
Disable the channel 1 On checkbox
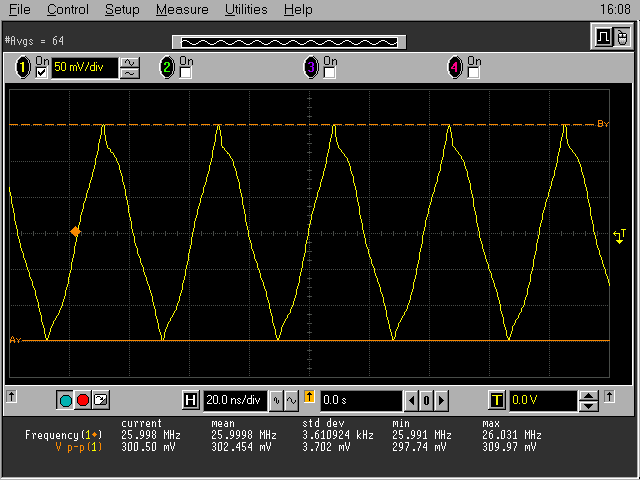(42, 73)
